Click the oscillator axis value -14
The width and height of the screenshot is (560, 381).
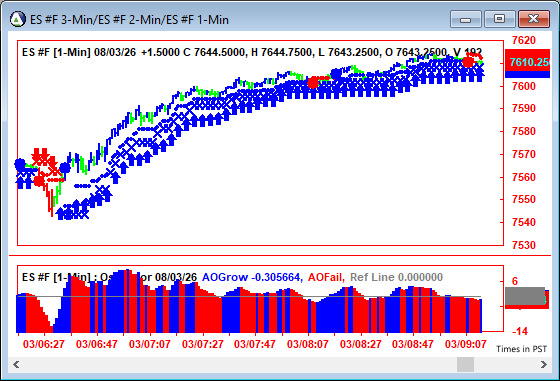pos(520,331)
